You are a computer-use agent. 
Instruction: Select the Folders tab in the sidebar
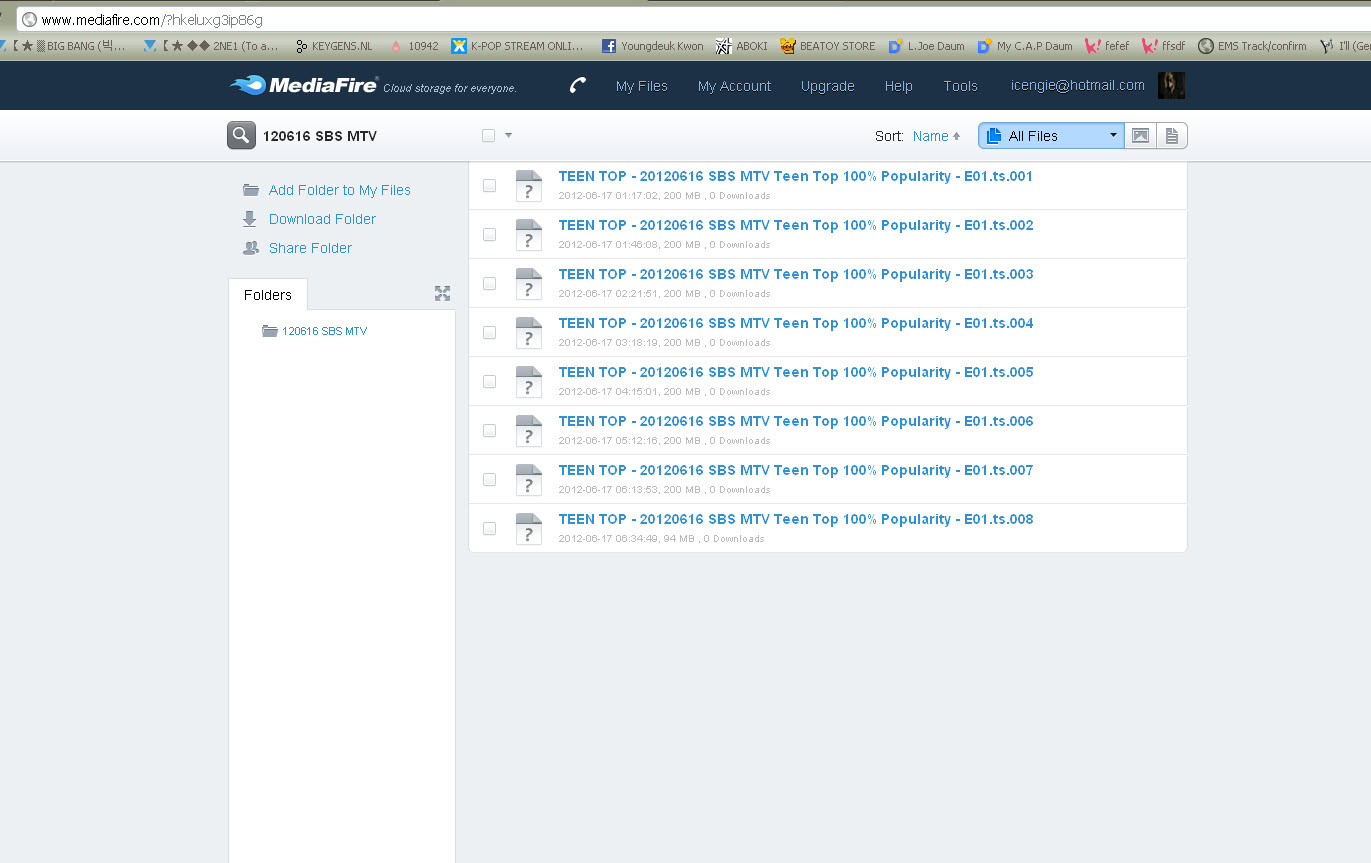pyautogui.click(x=268, y=295)
